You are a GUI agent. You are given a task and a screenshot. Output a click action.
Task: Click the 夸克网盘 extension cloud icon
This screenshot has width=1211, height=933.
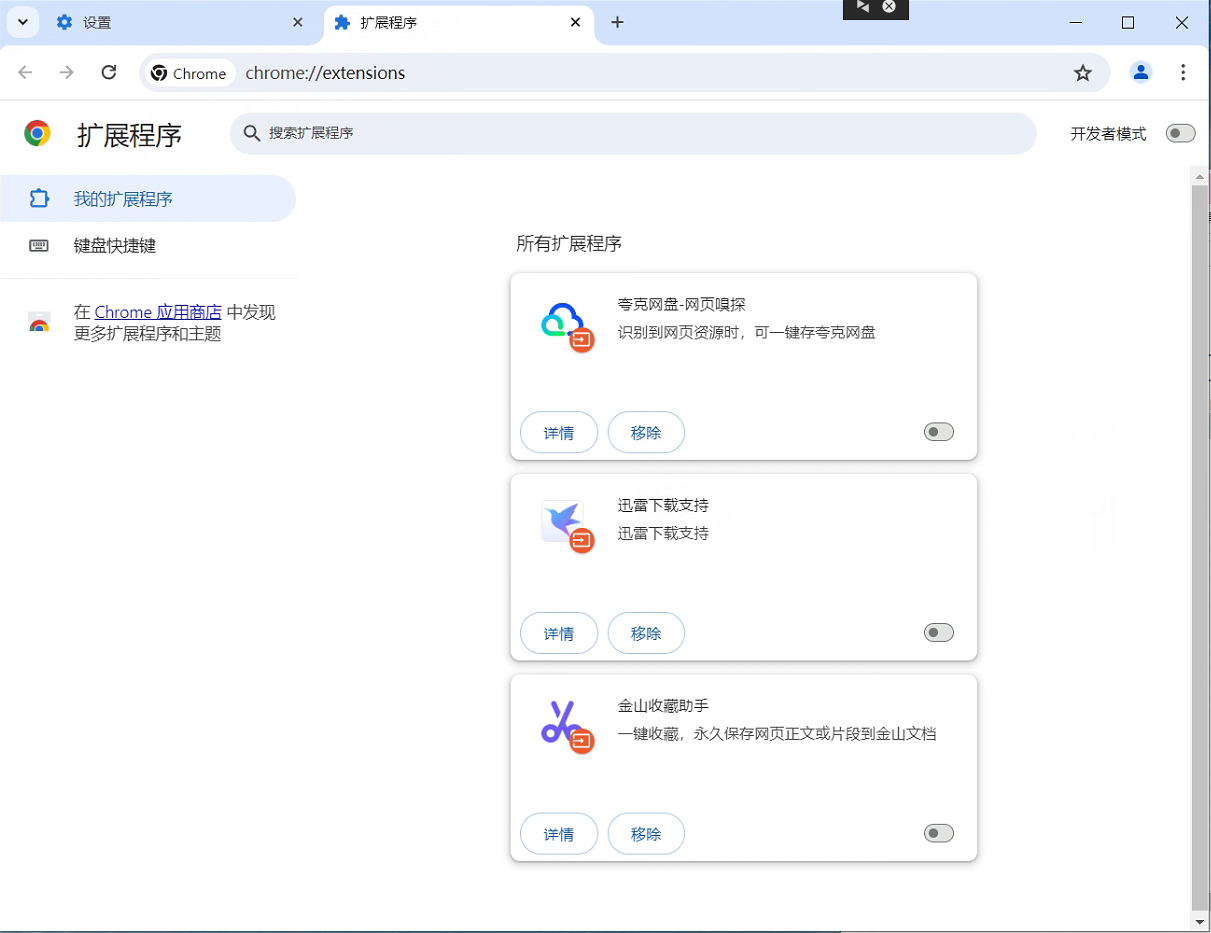[562, 322]
